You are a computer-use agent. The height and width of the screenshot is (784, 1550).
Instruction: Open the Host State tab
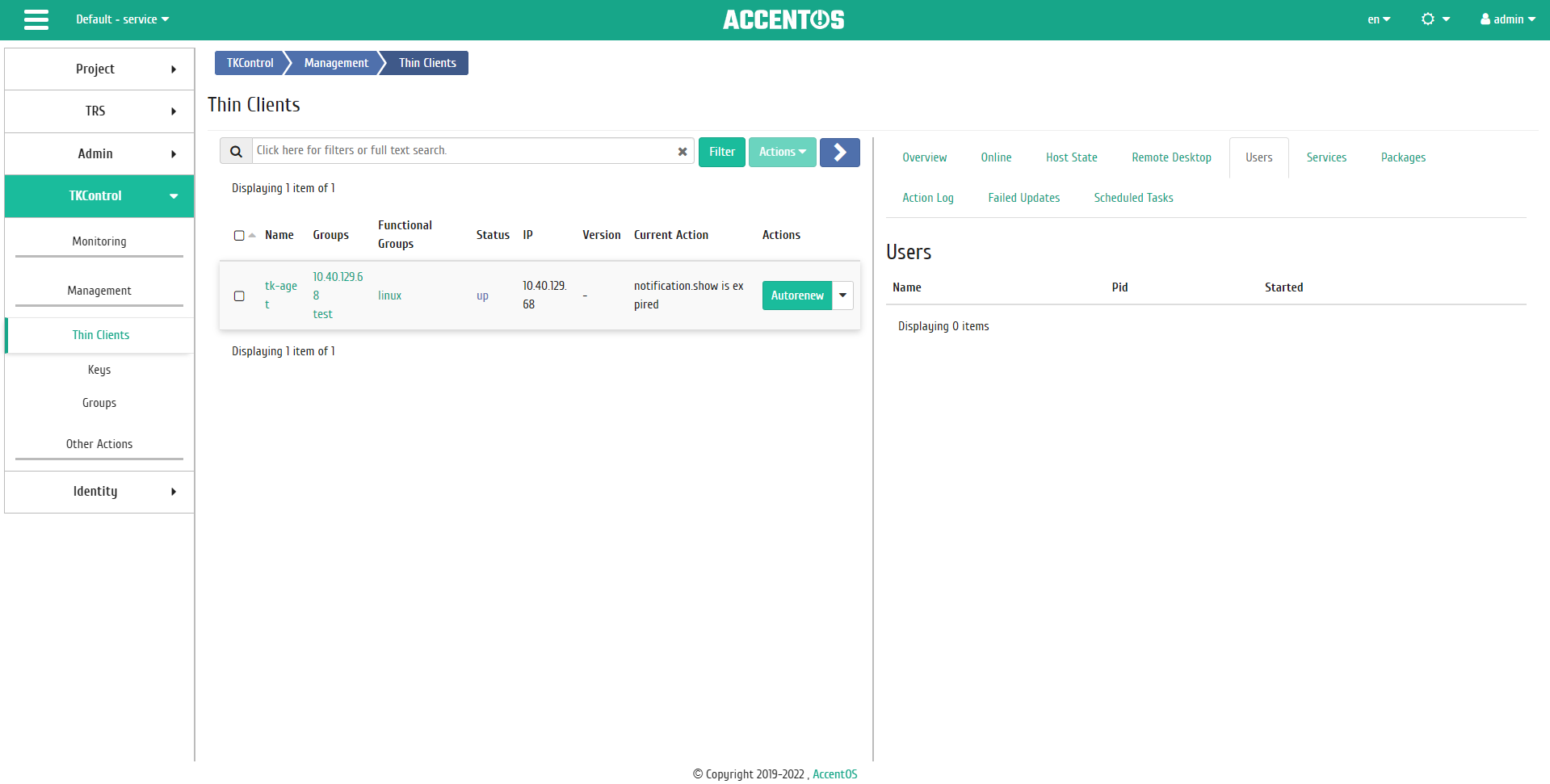(1071, 157)
